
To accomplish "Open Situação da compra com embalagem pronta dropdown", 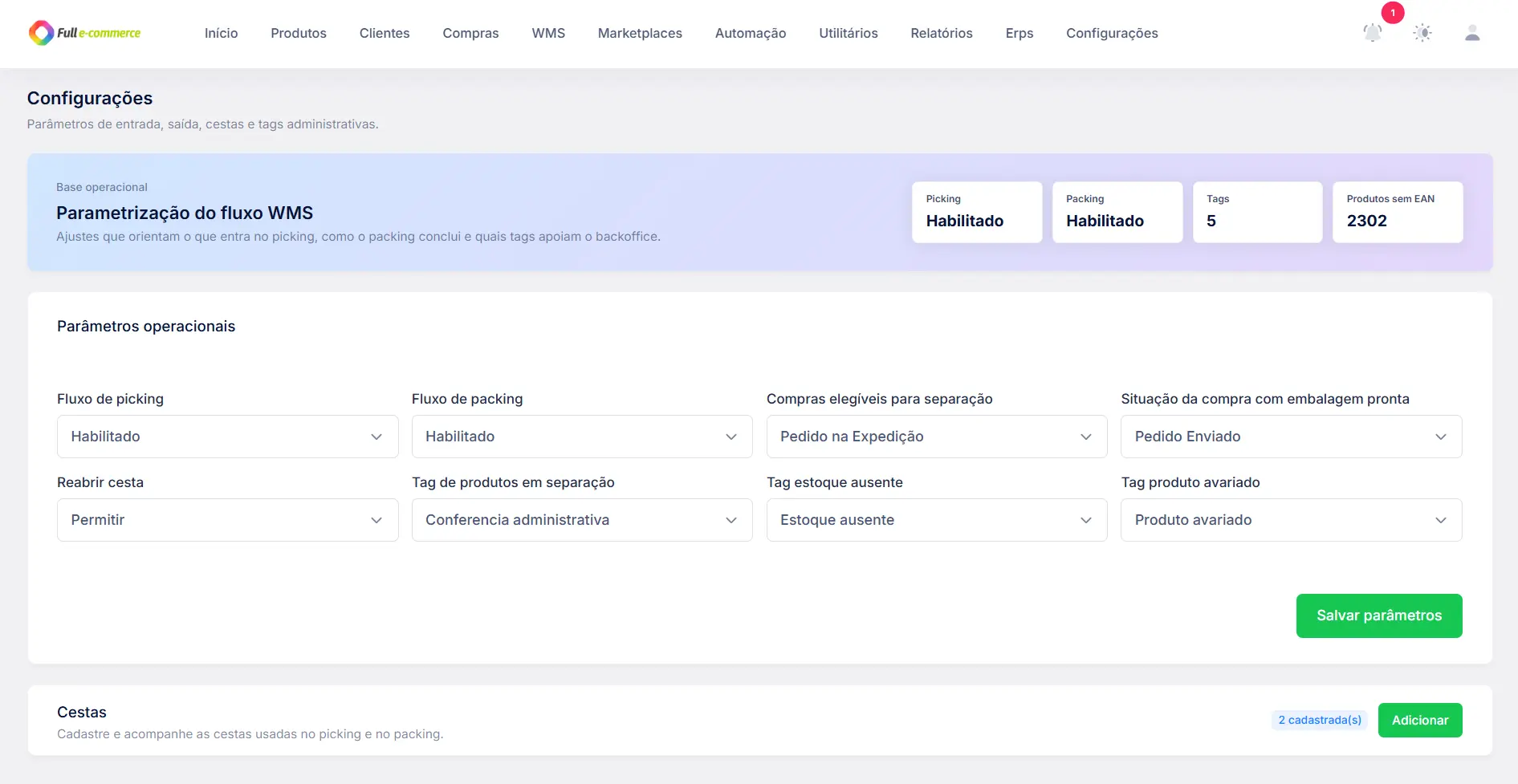I will [1292, 437].
